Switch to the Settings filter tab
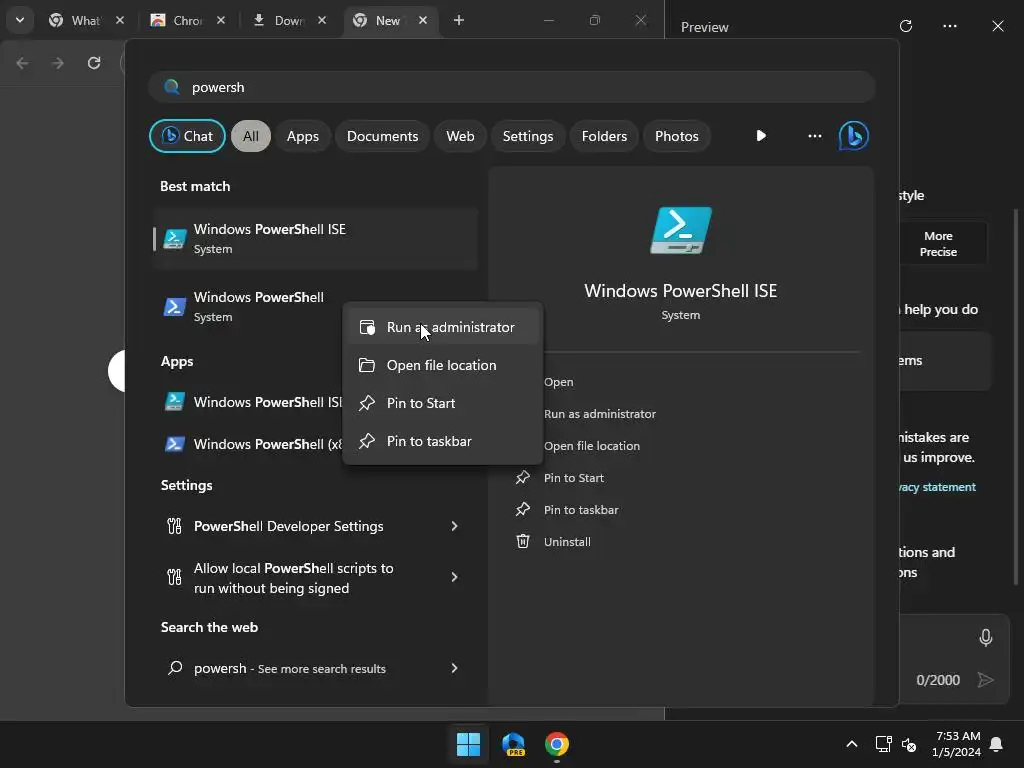The width and height of the screenshot is (1024, 768). [x=528, y=136]
